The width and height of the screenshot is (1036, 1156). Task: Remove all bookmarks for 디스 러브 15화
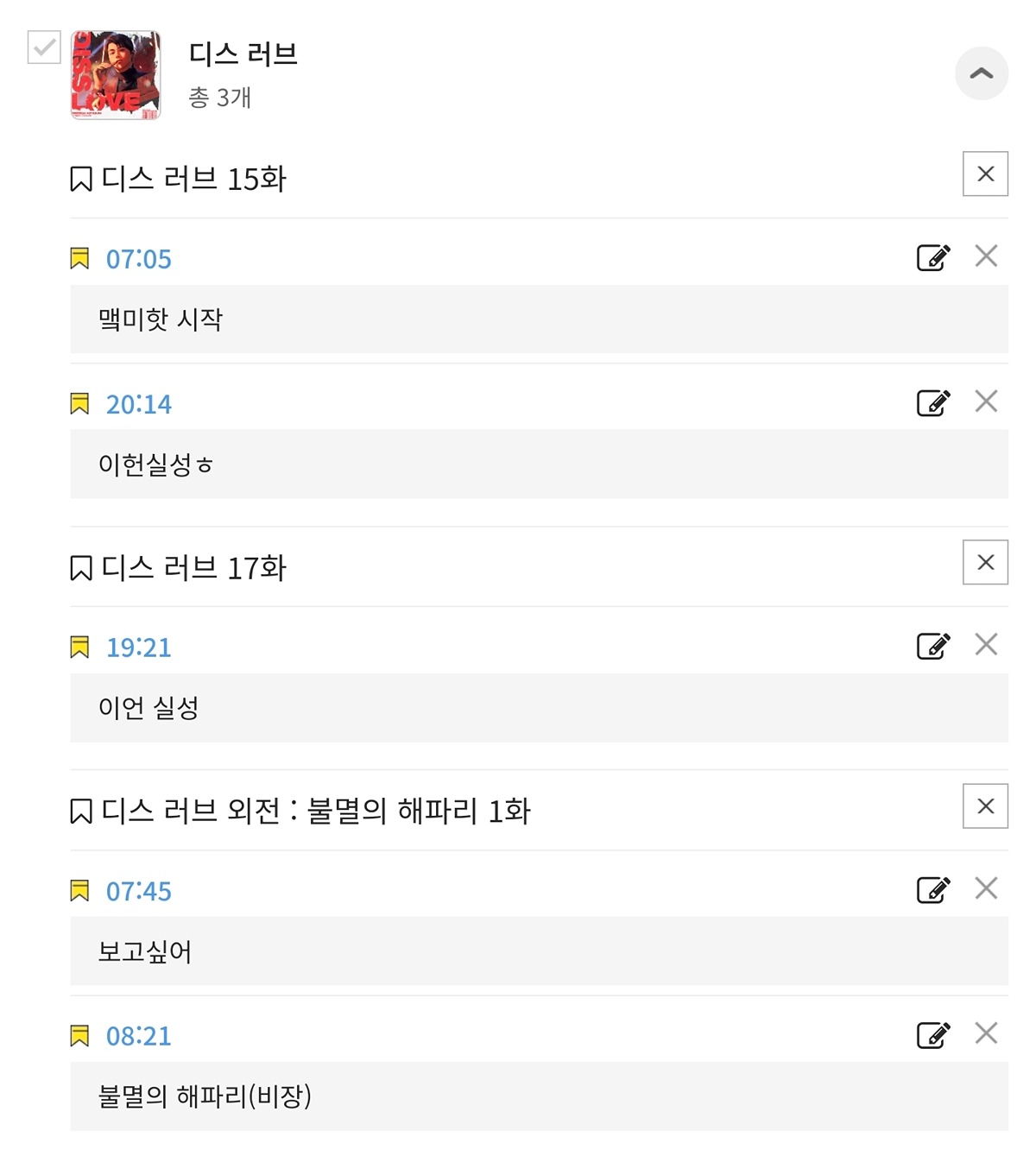click(x=986, y=174)
